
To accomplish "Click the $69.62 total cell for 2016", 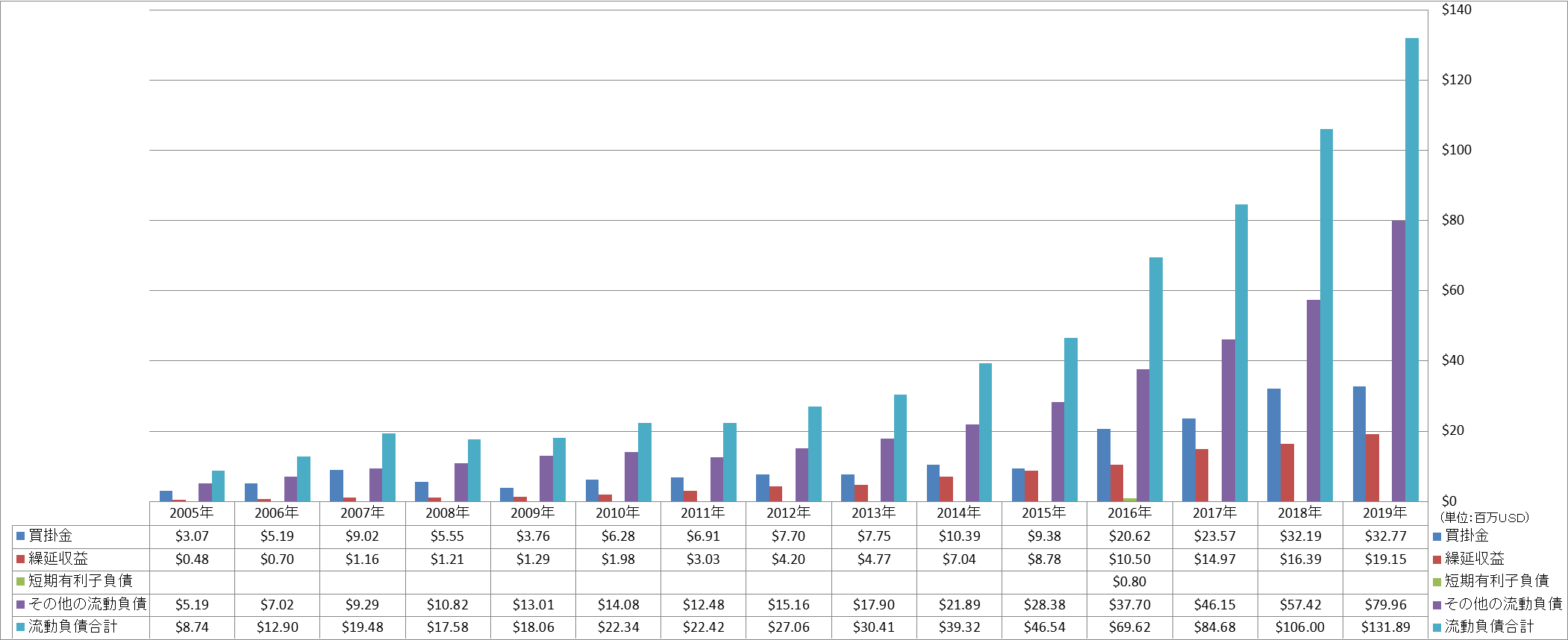I will (1130, 627).
